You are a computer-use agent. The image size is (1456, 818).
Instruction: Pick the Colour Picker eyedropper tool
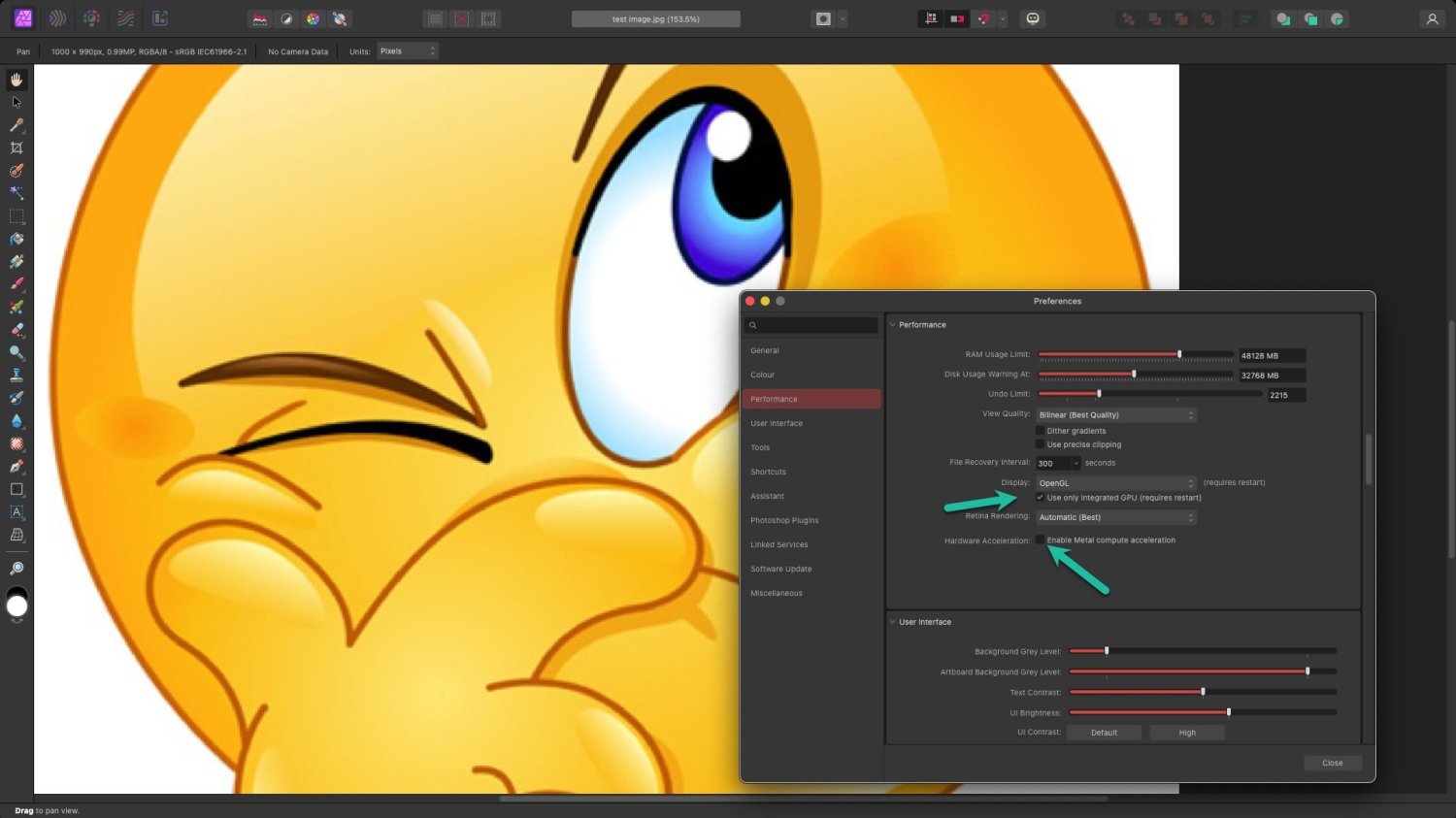tap(17, 125)
